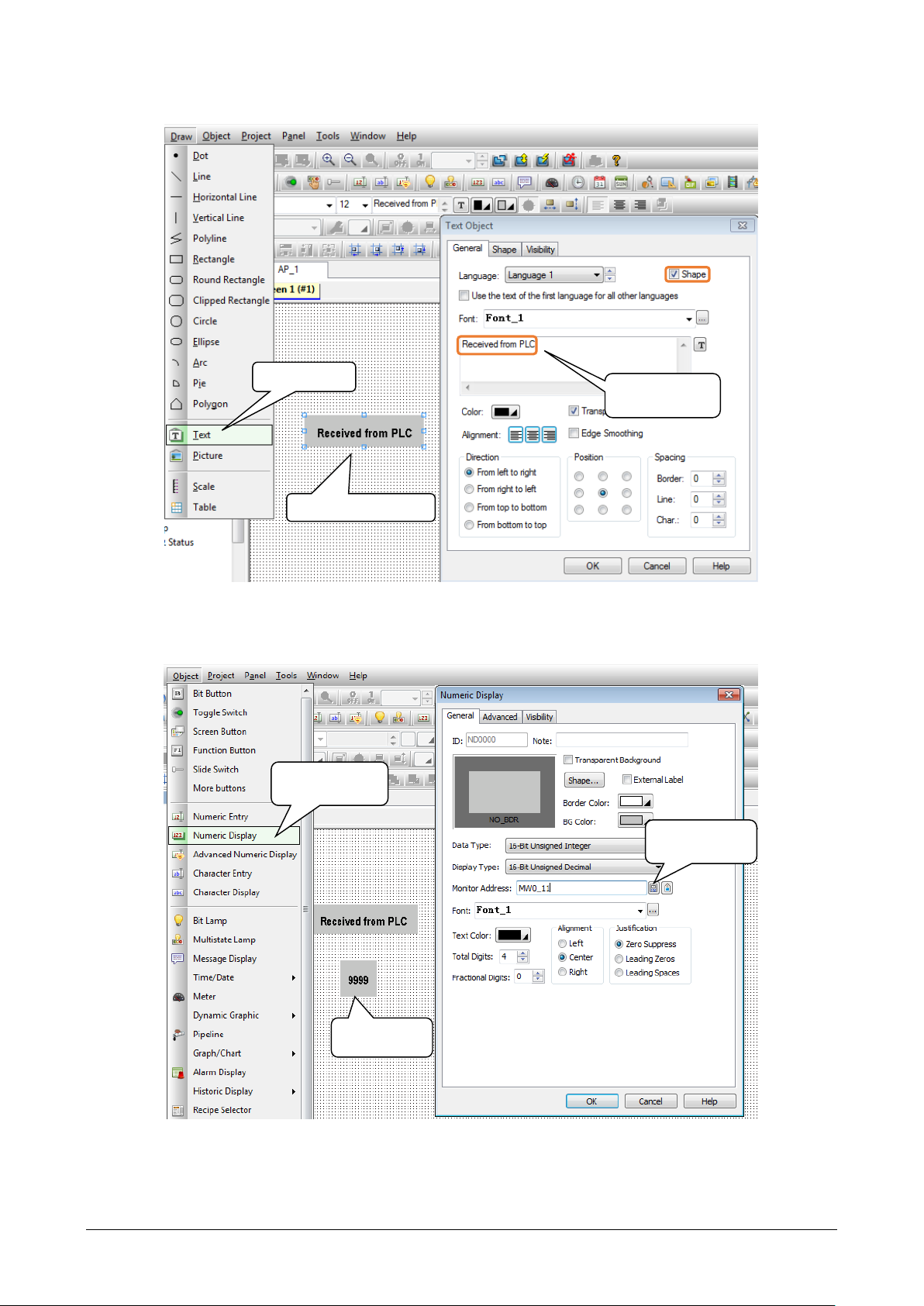Expand the Data Type combo box
Viewport: 924px width, 1306px height.
coord(575,846)
